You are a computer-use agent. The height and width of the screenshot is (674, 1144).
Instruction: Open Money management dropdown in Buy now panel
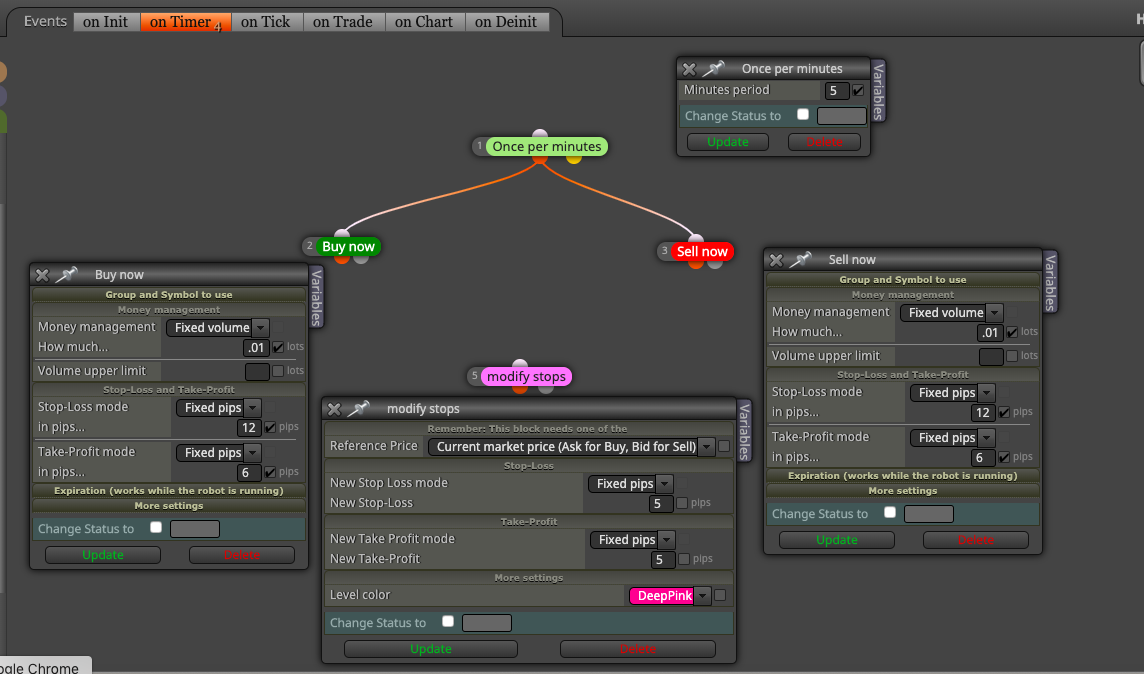tap(217, 328)
